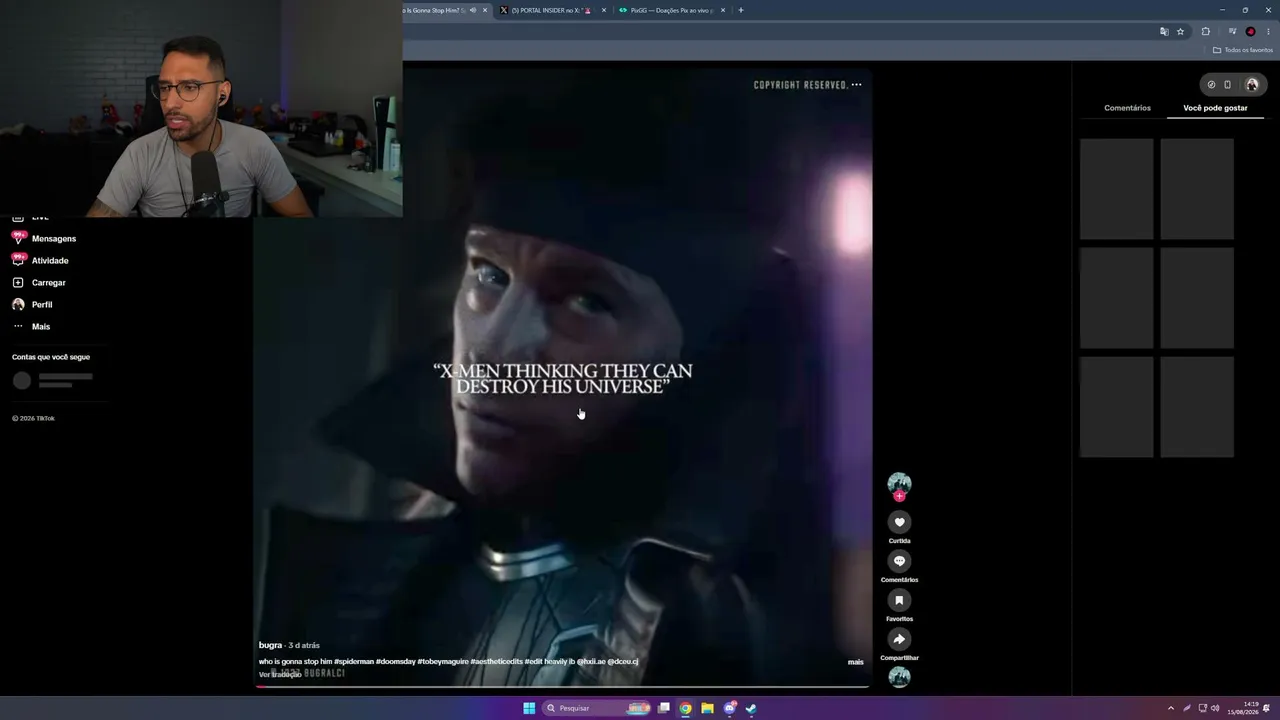Image resolution: width=1280 pixels, height=720 pixels.
Task: Open File Explorer from the taskbar
Action: coord(707,708)
